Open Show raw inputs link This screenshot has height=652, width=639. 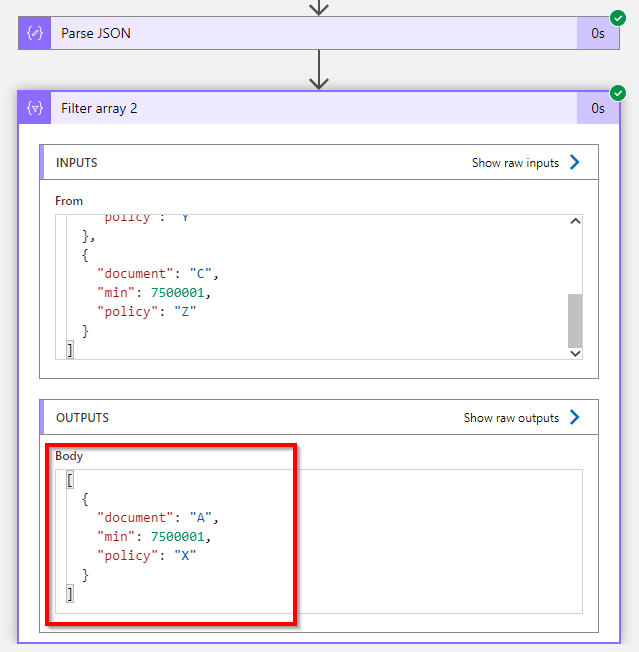point(515,163)
